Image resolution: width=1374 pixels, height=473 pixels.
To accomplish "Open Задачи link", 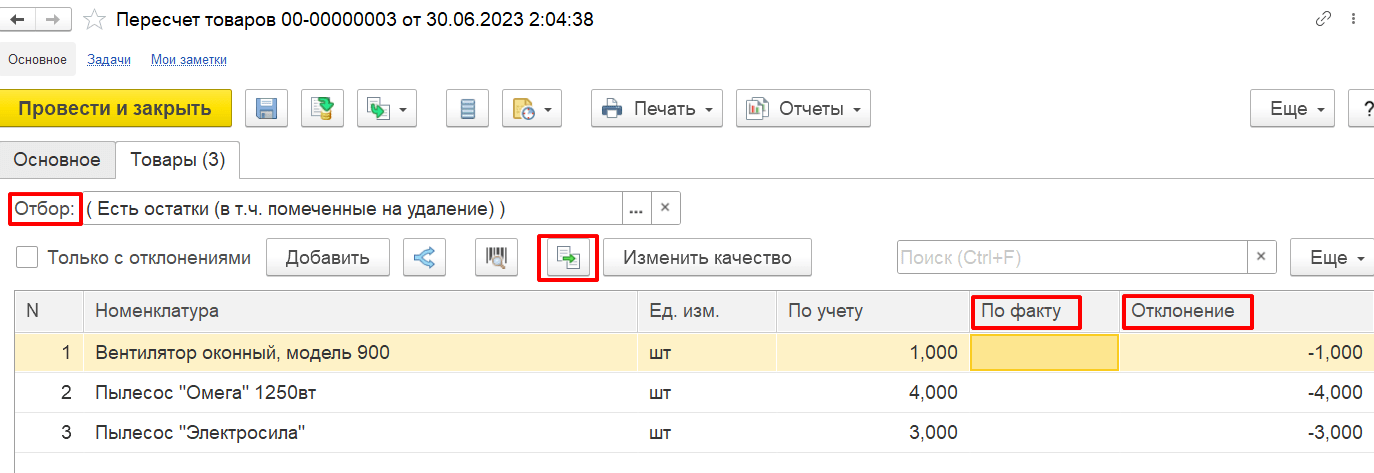I will [x=109, y=60].
